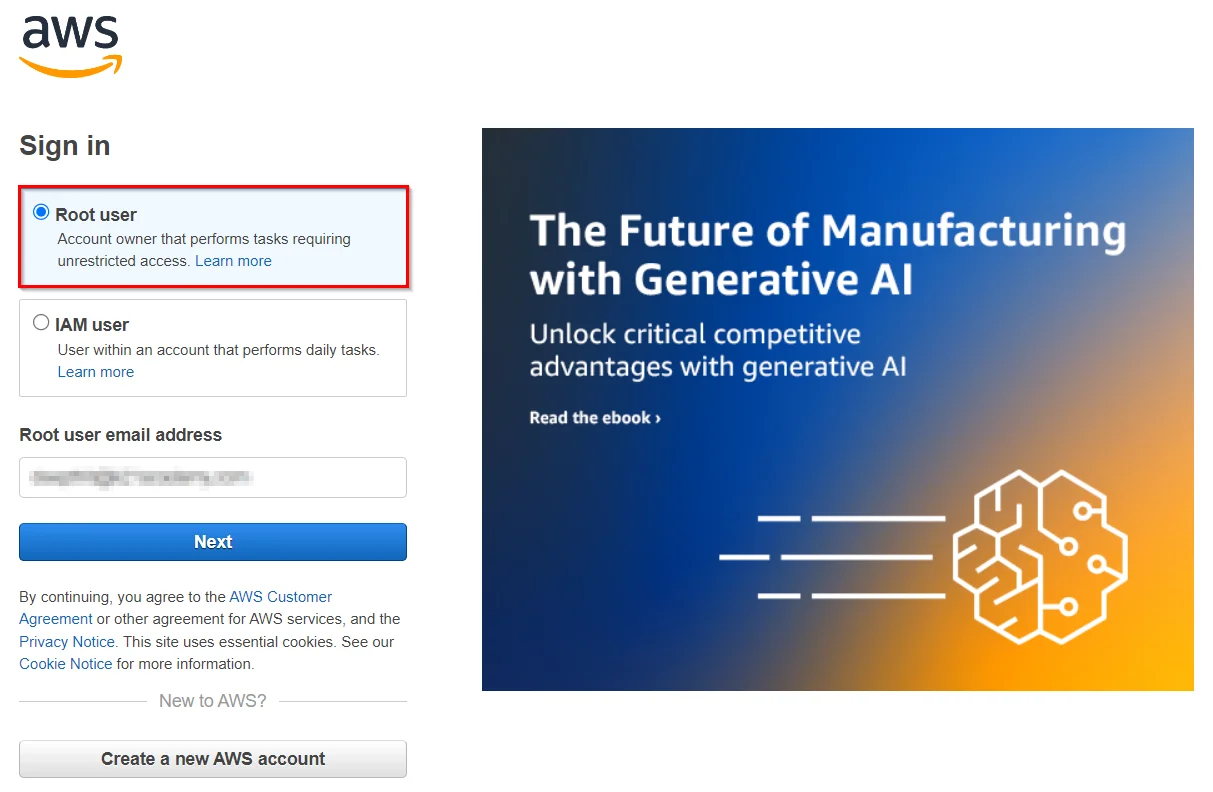Click Create a new AWS account
The image size is (1213, 792).
213,759
